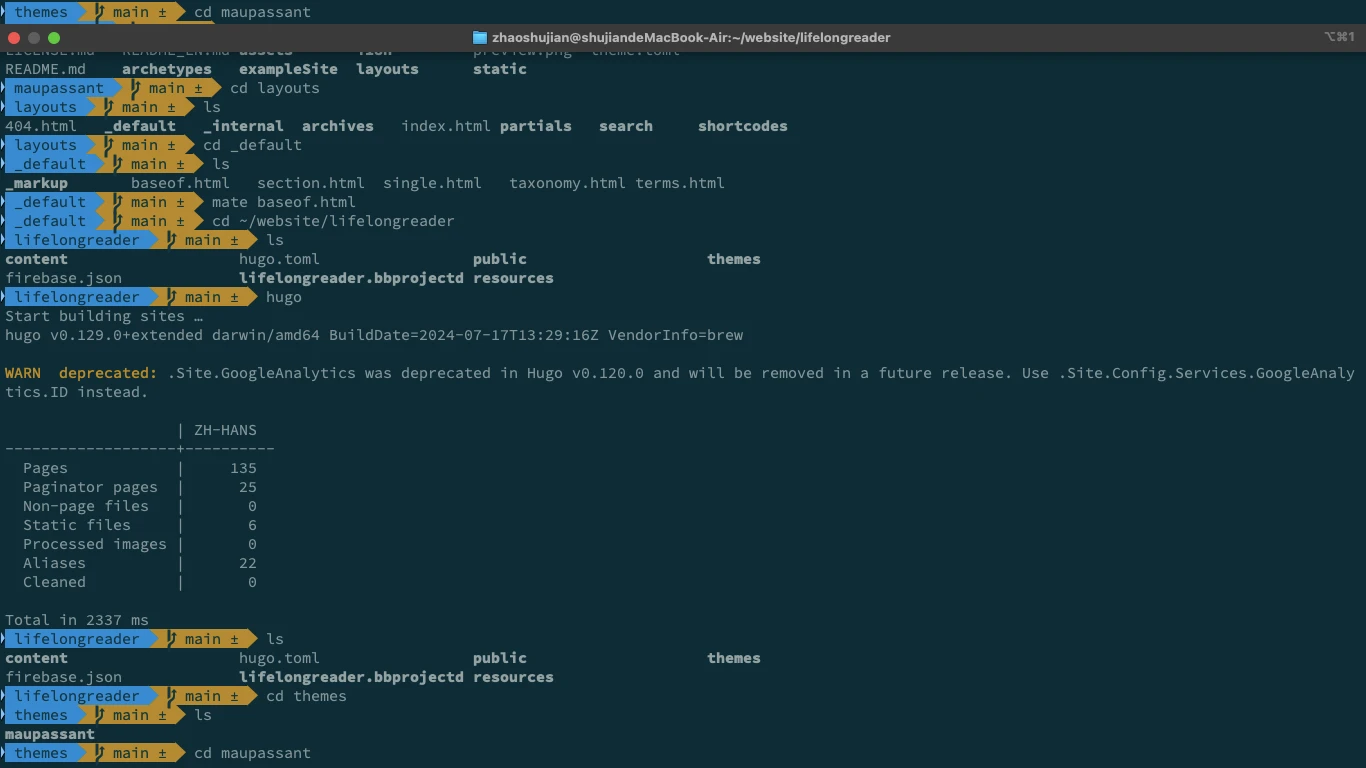1366x768 pixels.
Task: Click the single.html file name
Action: (432, 183)
